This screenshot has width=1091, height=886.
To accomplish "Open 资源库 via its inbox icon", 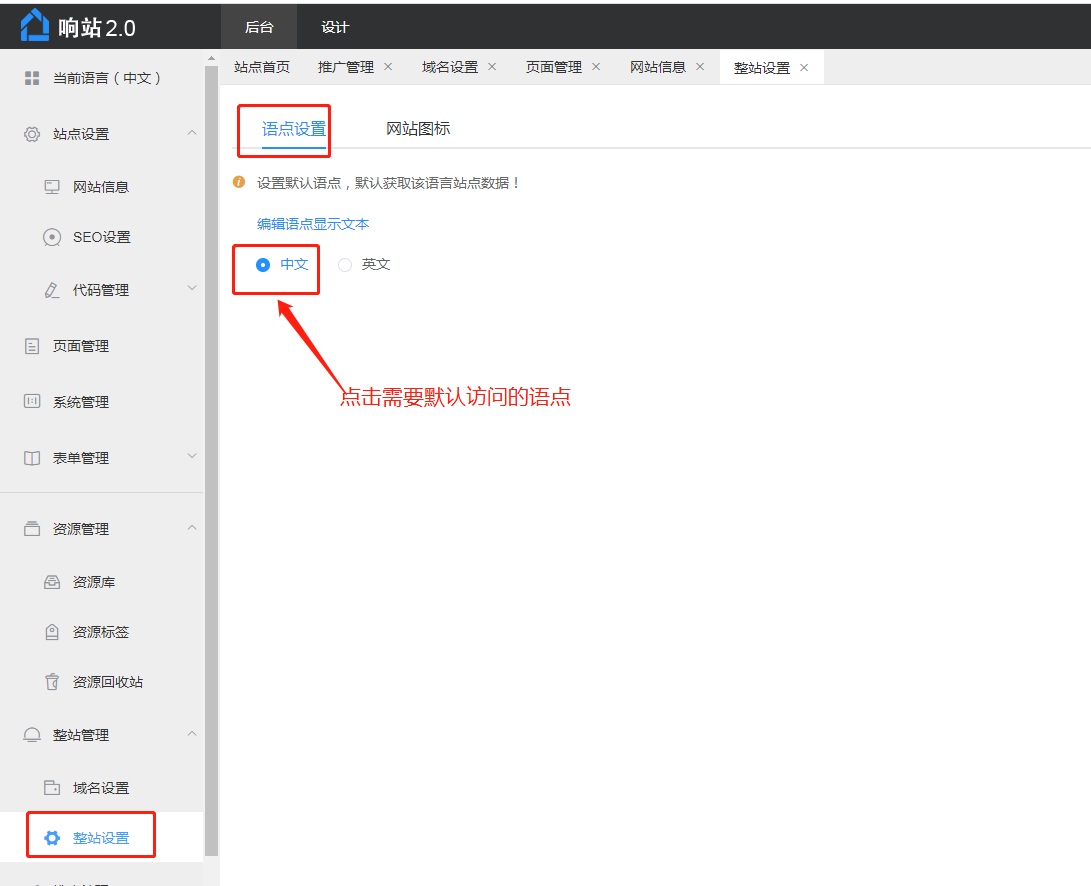I will (x=52, y=582).
